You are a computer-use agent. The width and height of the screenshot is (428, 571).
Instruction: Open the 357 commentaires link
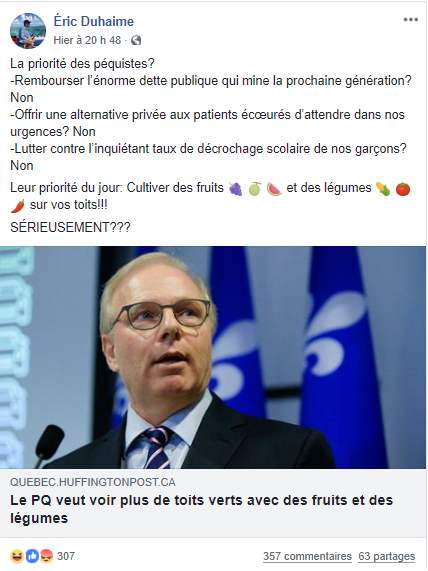[x=307, y=556]
